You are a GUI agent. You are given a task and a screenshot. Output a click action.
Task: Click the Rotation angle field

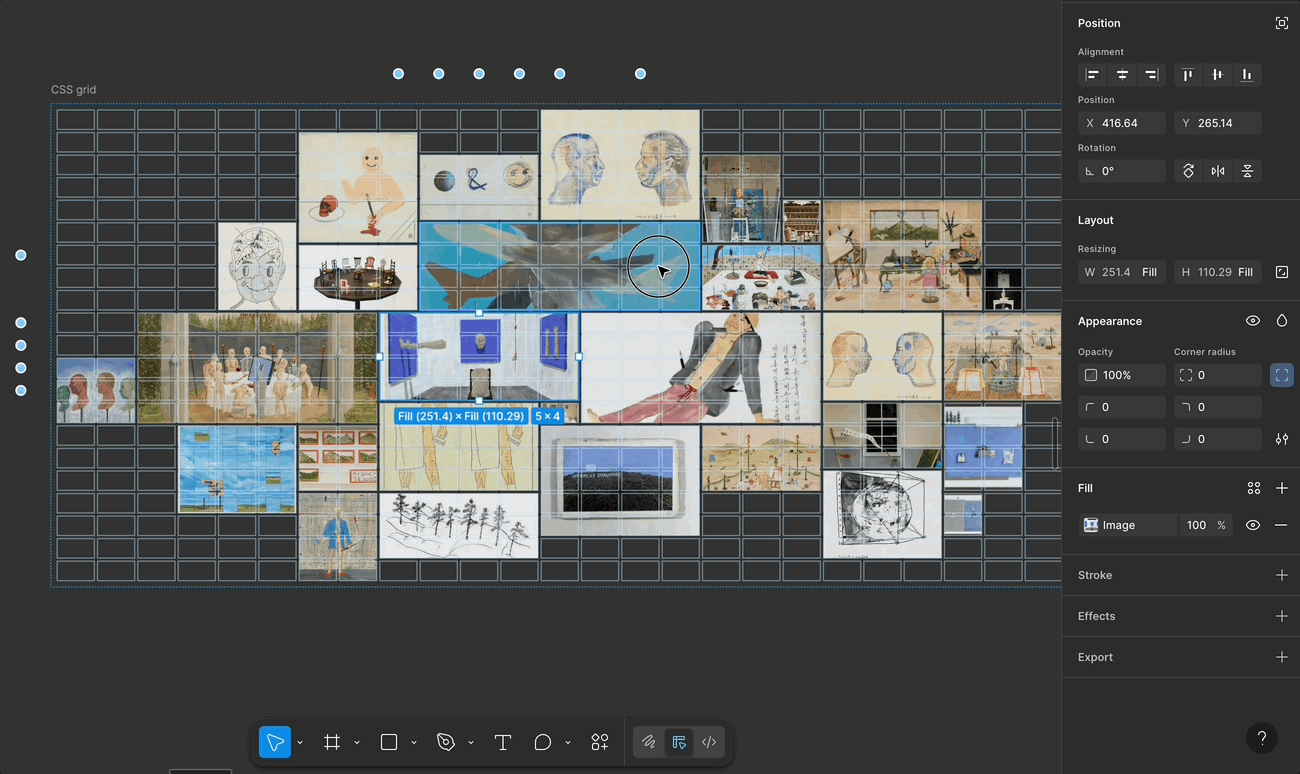click(x=1122, y=171)
